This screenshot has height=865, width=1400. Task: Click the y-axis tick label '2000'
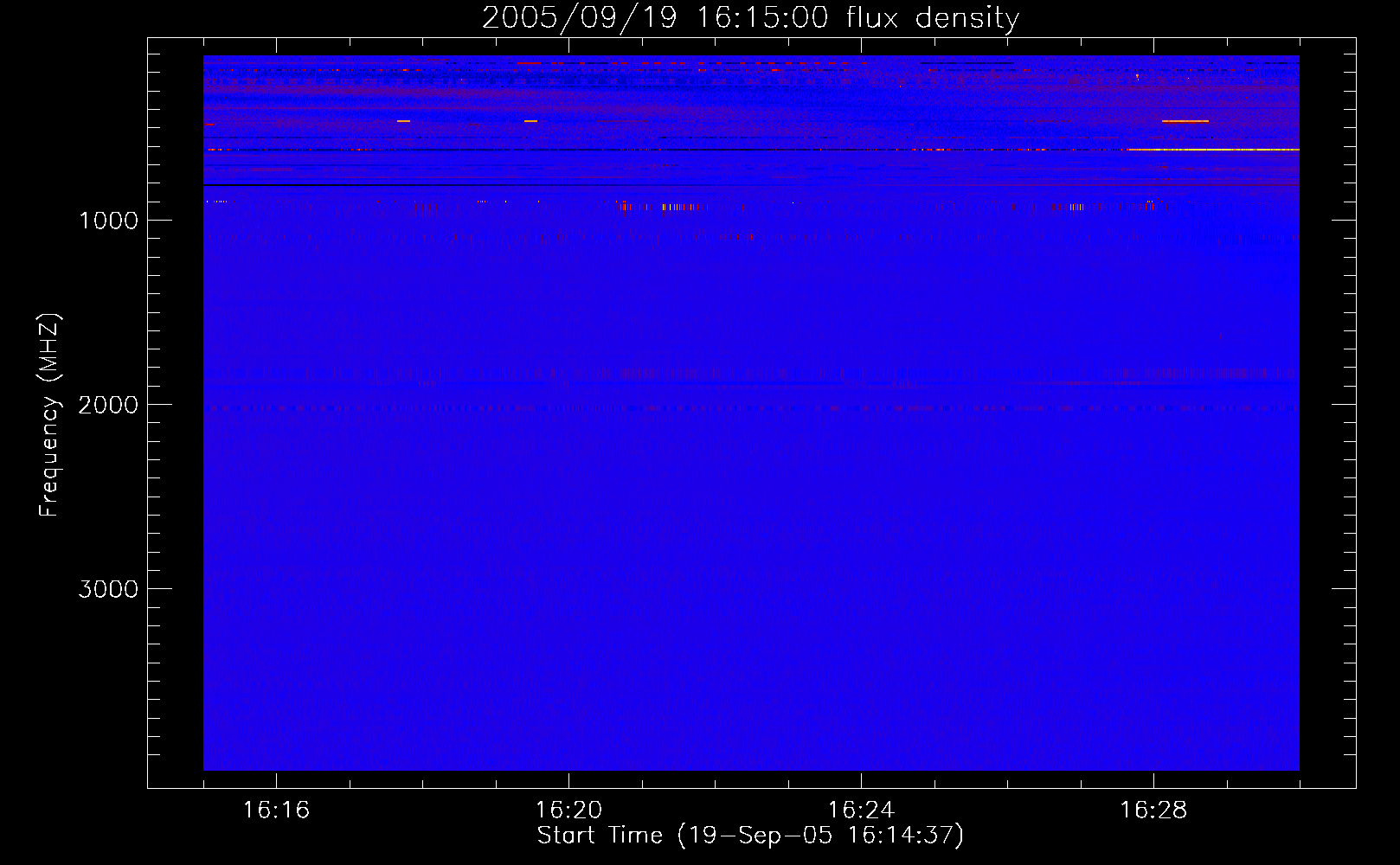coord(108,405)
